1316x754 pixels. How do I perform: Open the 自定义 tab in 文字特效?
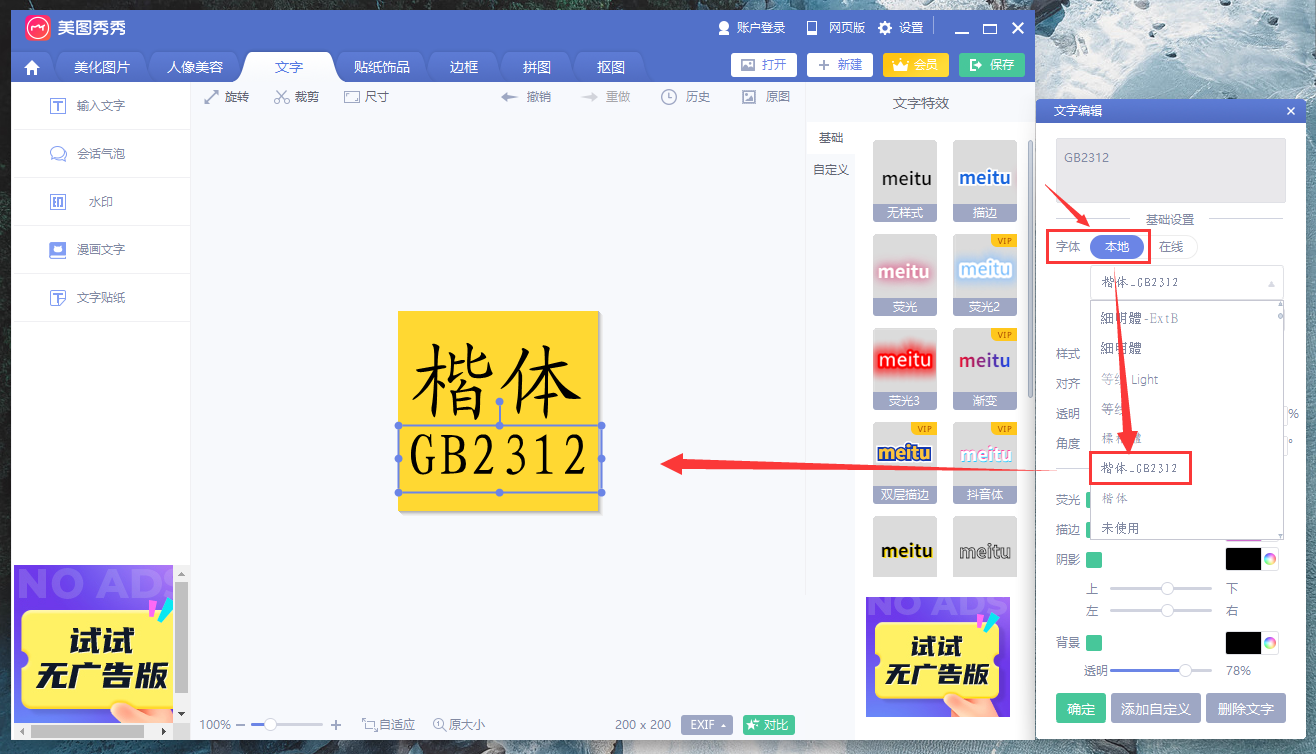coord(831,170)
